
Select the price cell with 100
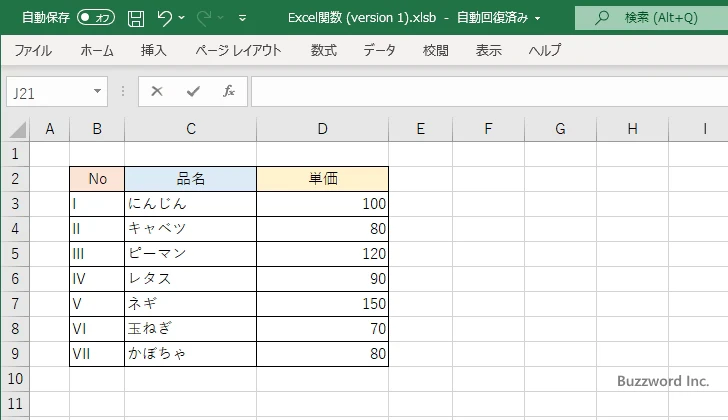[323, 204]
